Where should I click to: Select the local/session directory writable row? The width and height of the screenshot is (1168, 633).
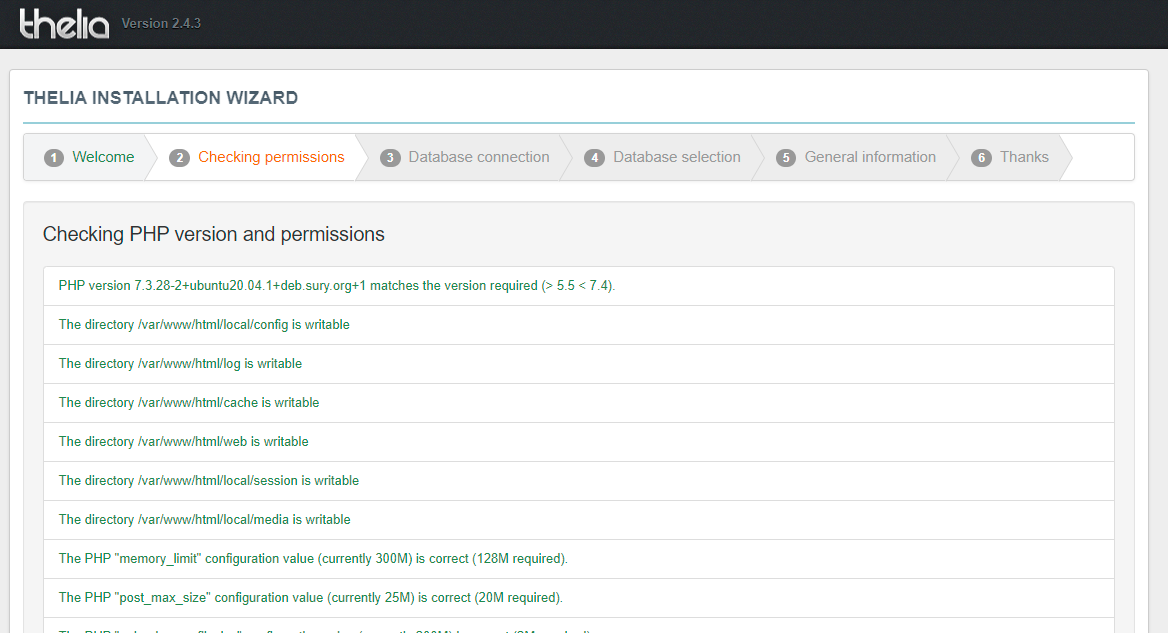pyautogui.click(x=578, y=481)
